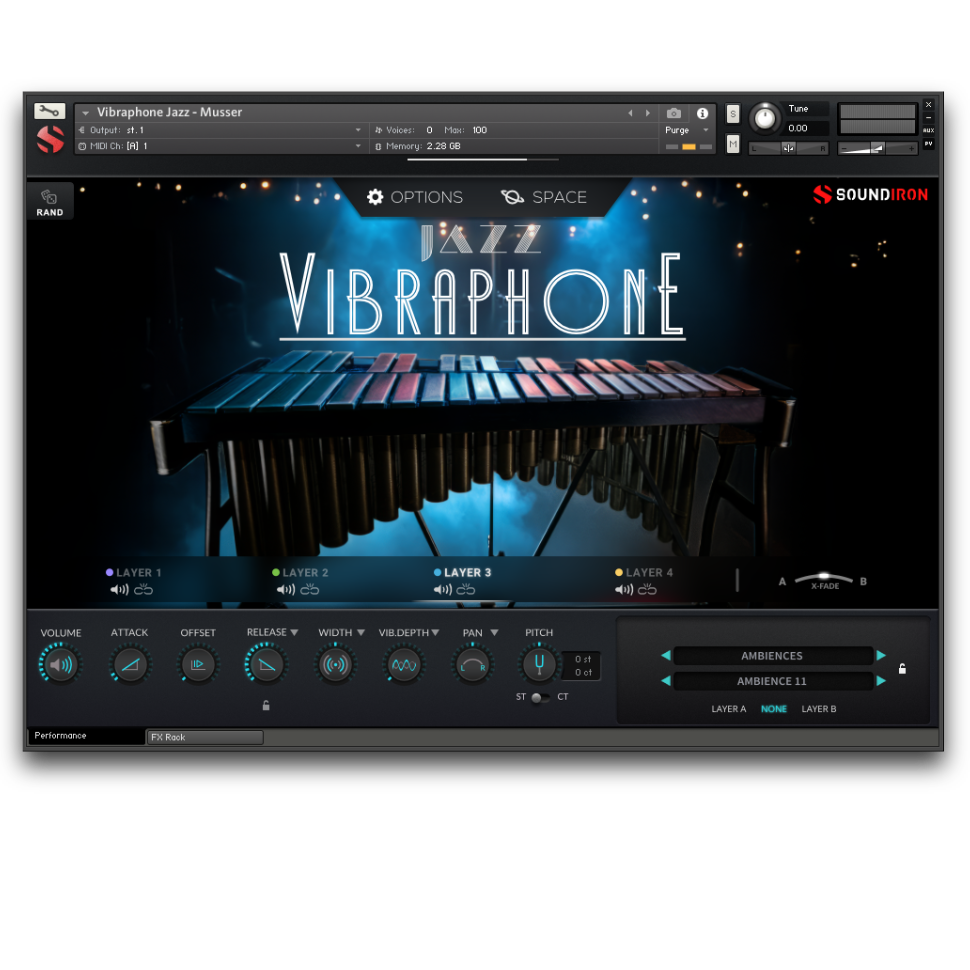Click the Pitch tuning fork knob
Viewport: 970px width, 970px height.
coord(539,664)
